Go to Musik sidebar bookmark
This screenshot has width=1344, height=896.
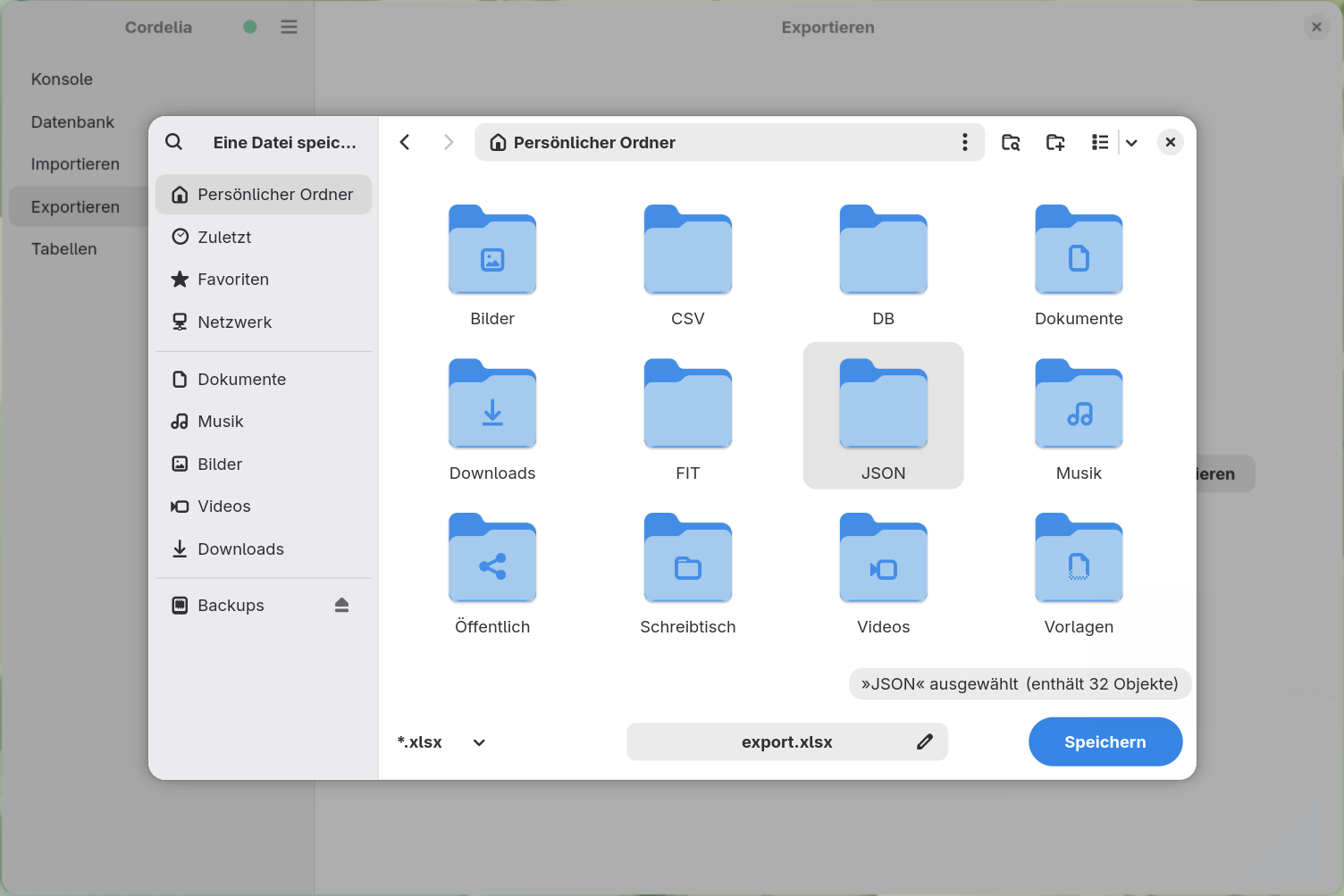(264, 422)
